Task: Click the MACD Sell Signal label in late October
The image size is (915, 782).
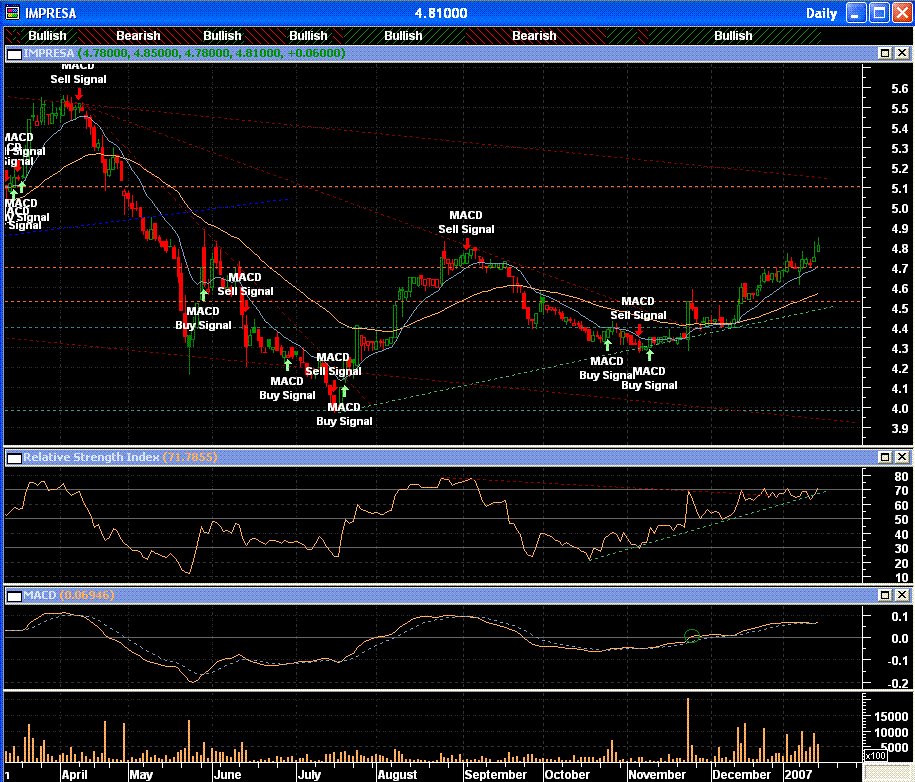Action: [x=638, y=308]
